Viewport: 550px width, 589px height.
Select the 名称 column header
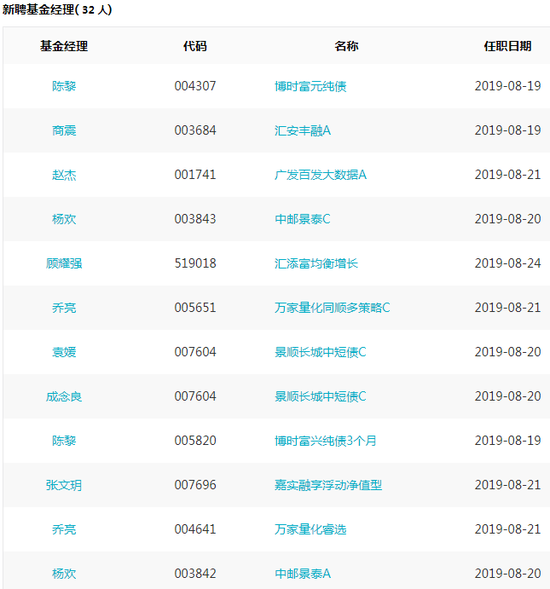[x=346, y=46]
